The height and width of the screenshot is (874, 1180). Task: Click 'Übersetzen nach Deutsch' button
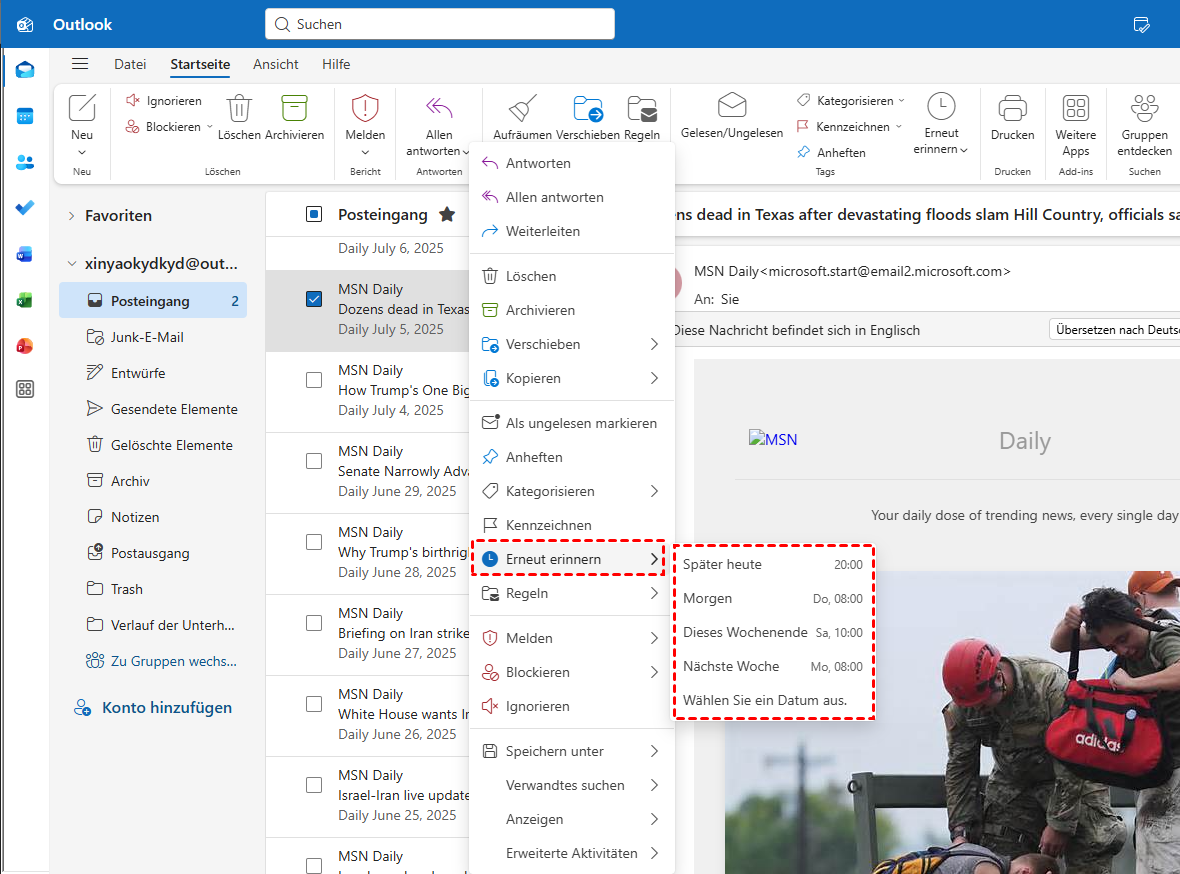1115,330
